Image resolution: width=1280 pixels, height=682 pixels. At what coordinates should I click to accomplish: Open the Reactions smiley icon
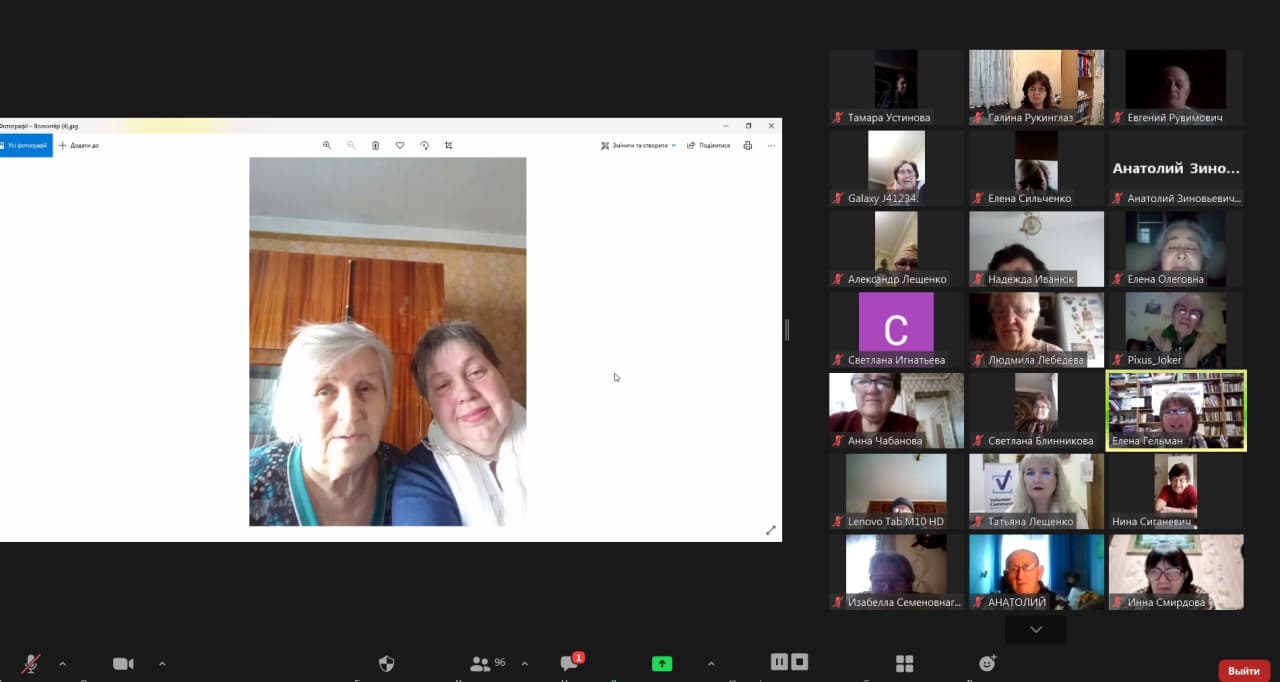(x=987, y=663)
